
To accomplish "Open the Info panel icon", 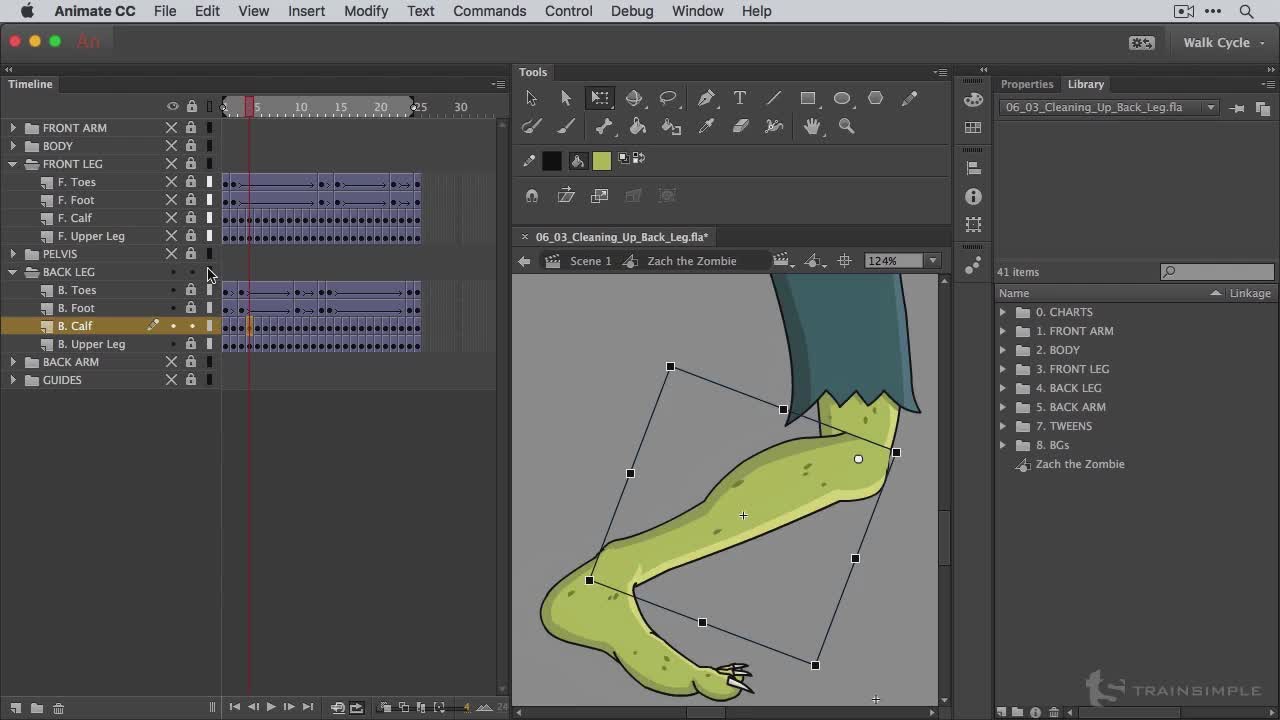I will pyautogui.click(x=974, y=197).
